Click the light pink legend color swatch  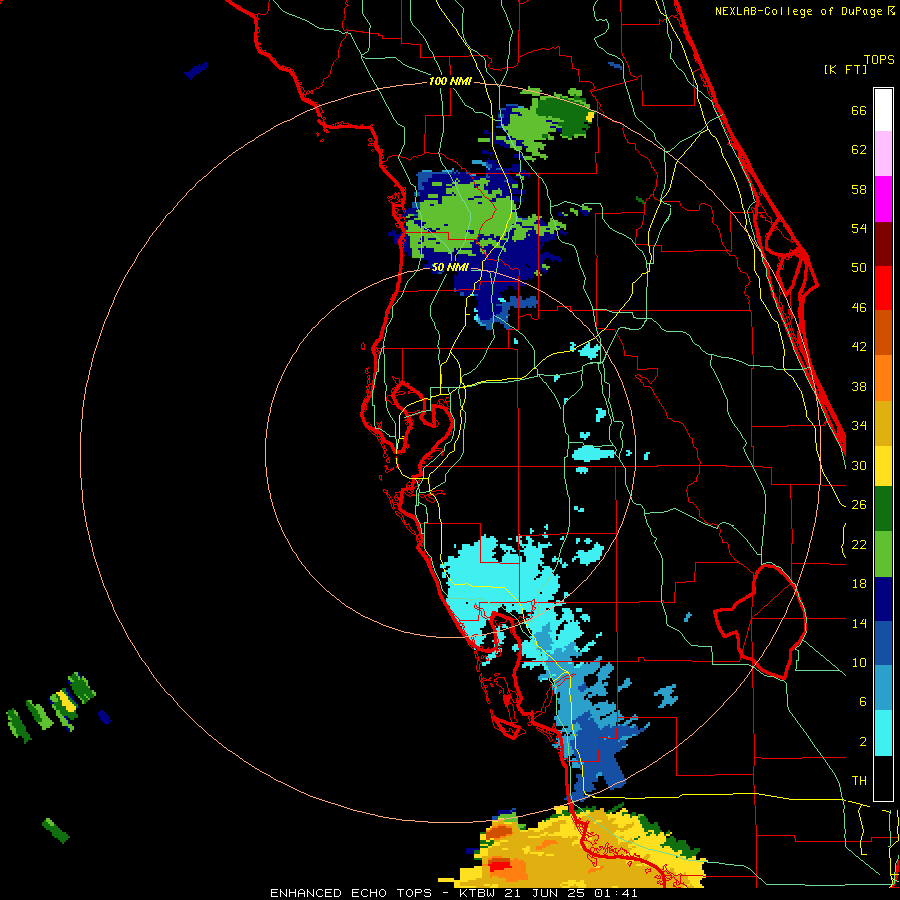pyautogui.click(x=883, y=153)
